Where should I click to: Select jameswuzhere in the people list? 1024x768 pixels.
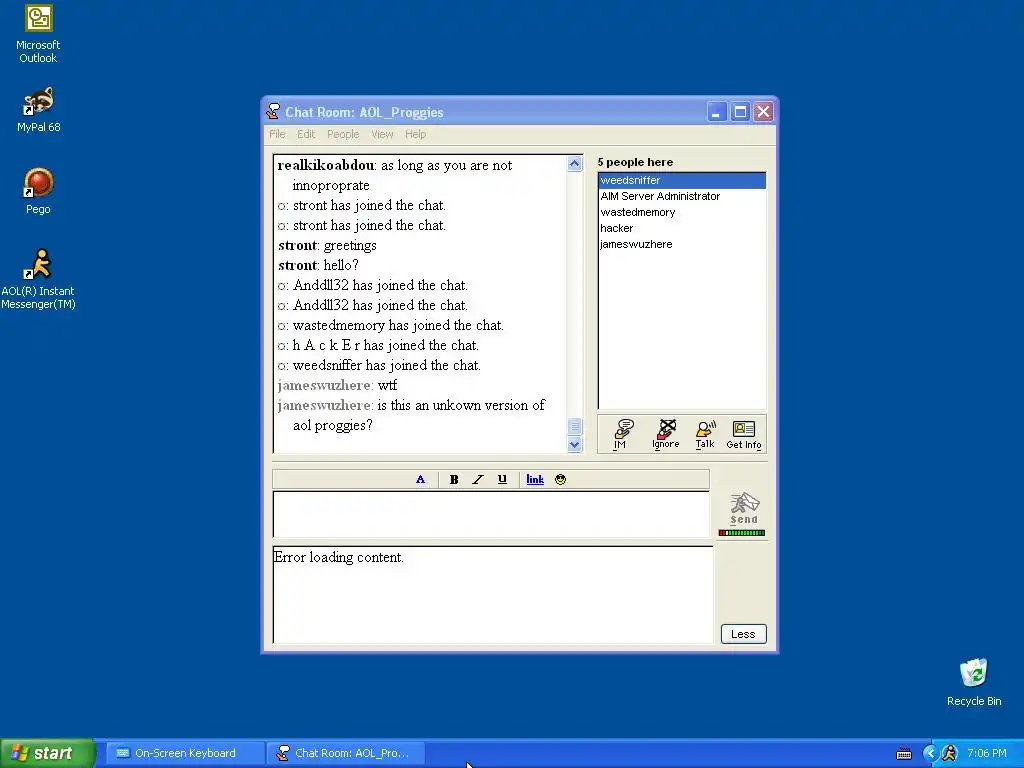point(682,244)
